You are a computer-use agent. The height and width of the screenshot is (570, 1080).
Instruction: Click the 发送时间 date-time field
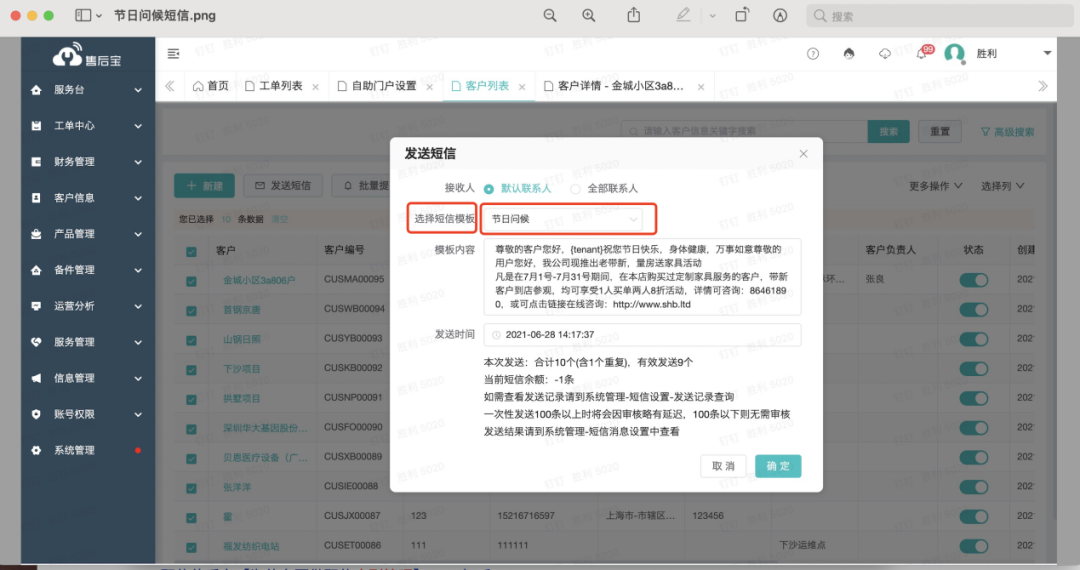pos(641,335)
